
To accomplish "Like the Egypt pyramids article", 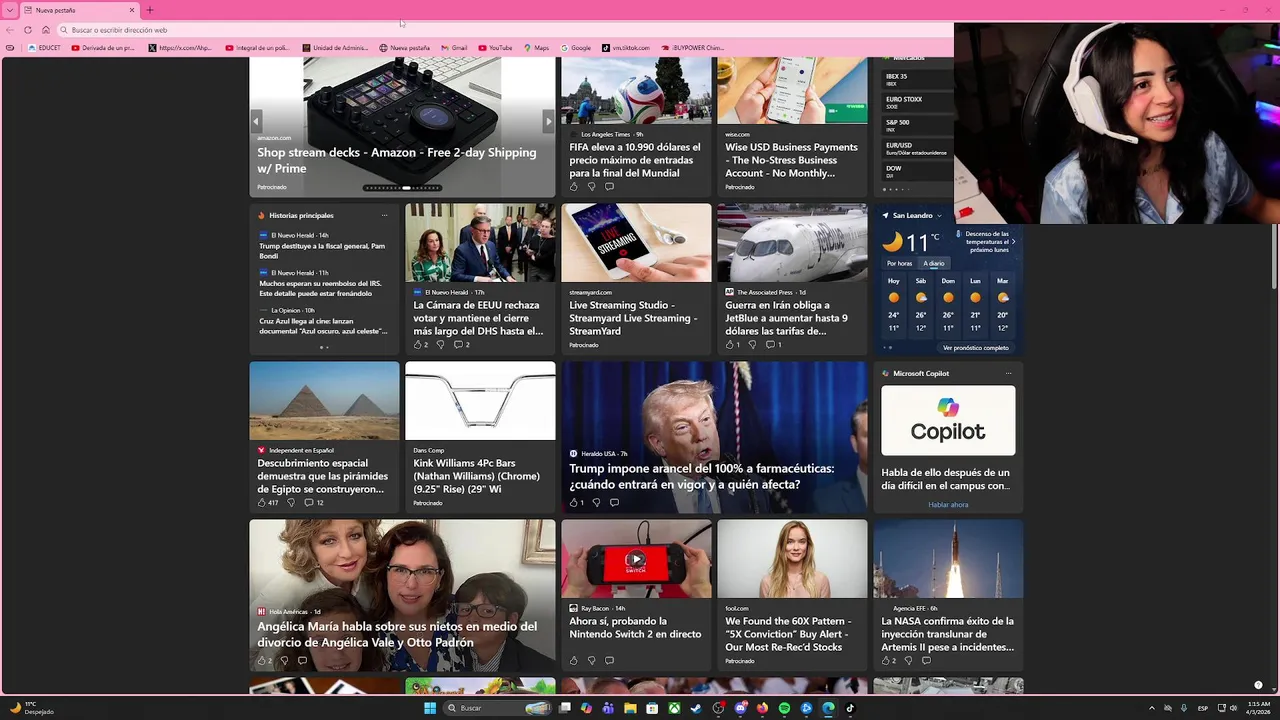I will point(267,502).
